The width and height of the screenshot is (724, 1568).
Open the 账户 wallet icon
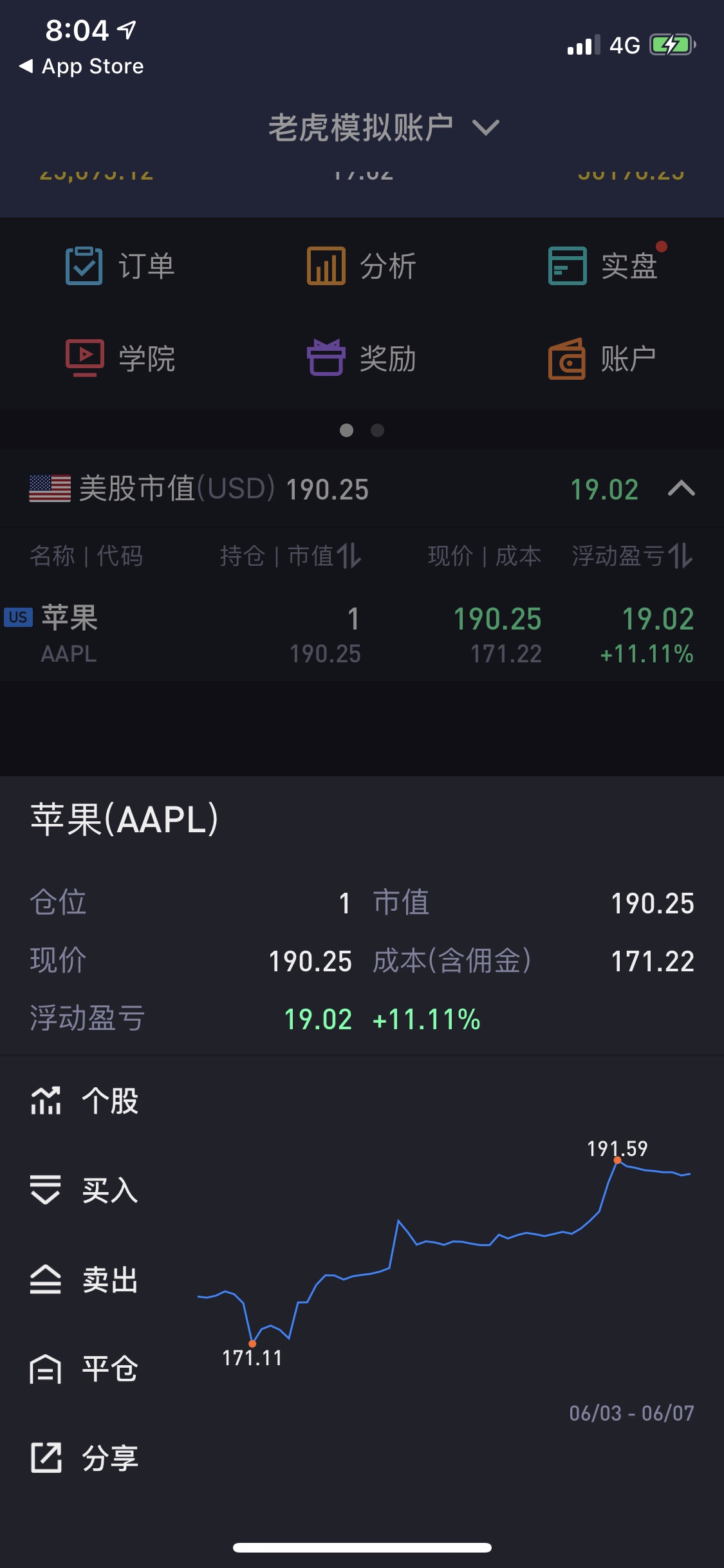click(567, 359)
